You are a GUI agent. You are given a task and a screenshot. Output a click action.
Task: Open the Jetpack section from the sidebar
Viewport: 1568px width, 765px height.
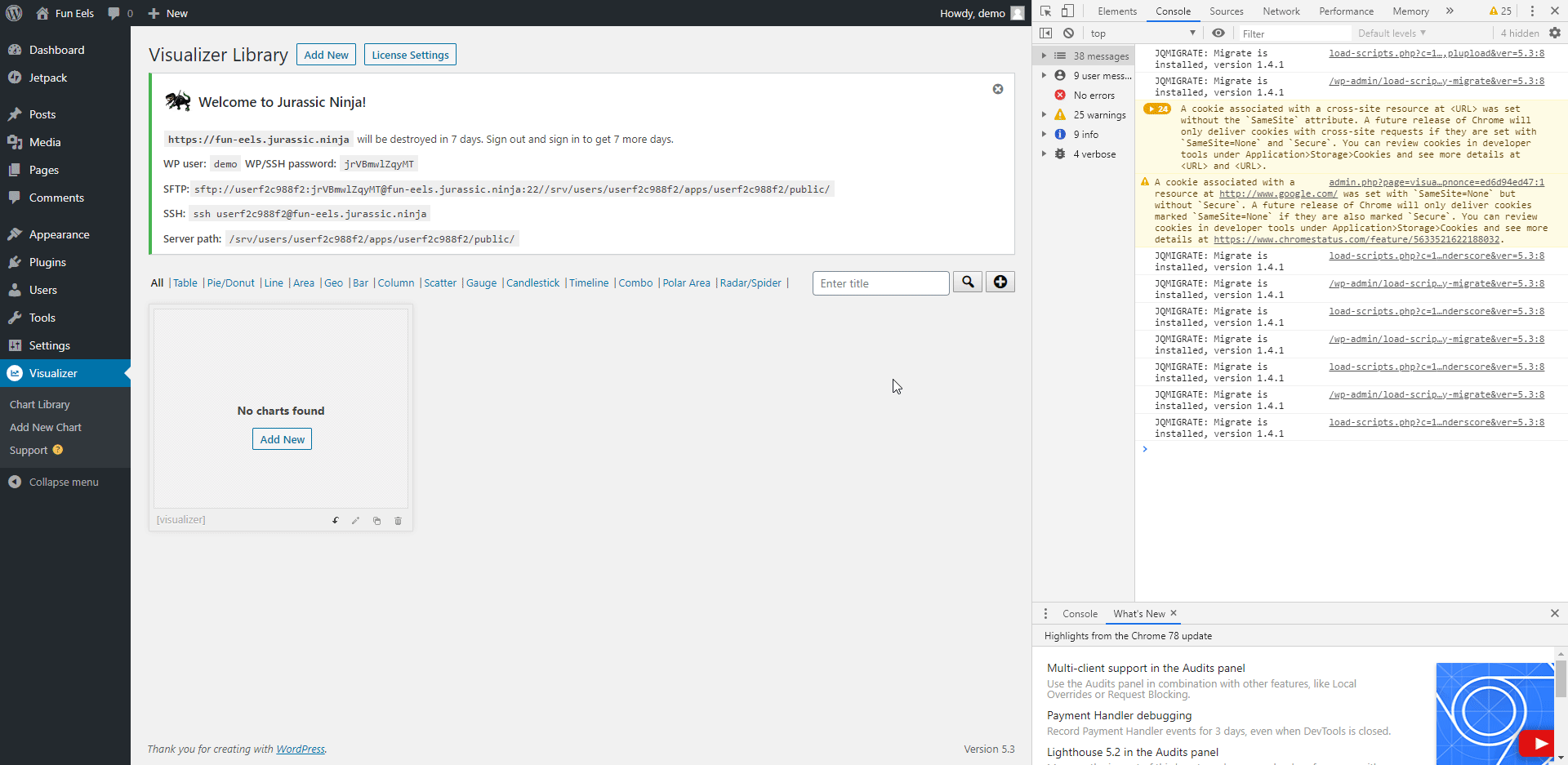(47, 78)
